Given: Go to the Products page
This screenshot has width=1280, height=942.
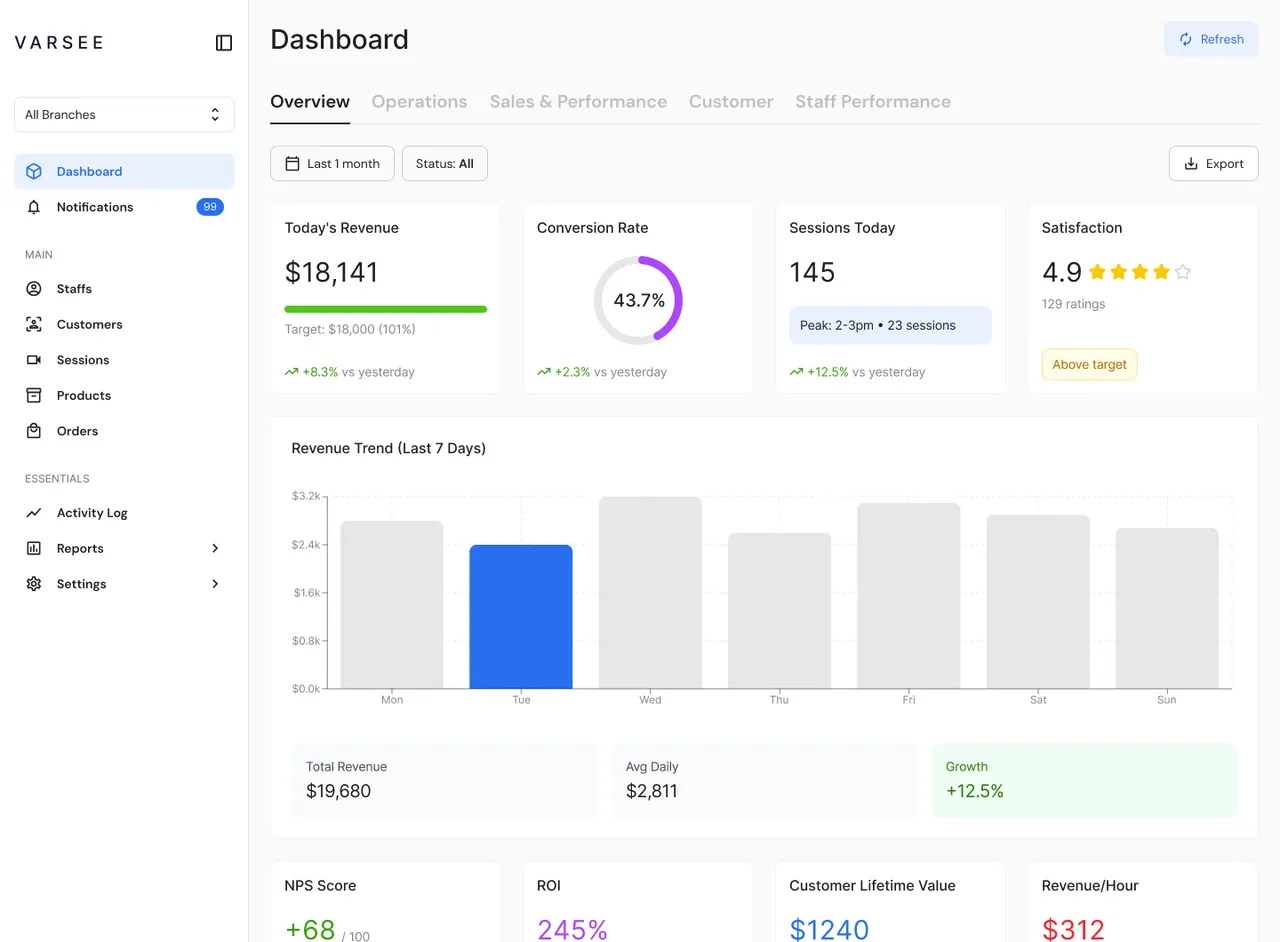Looking at the screenshot, I should (124, 395).
